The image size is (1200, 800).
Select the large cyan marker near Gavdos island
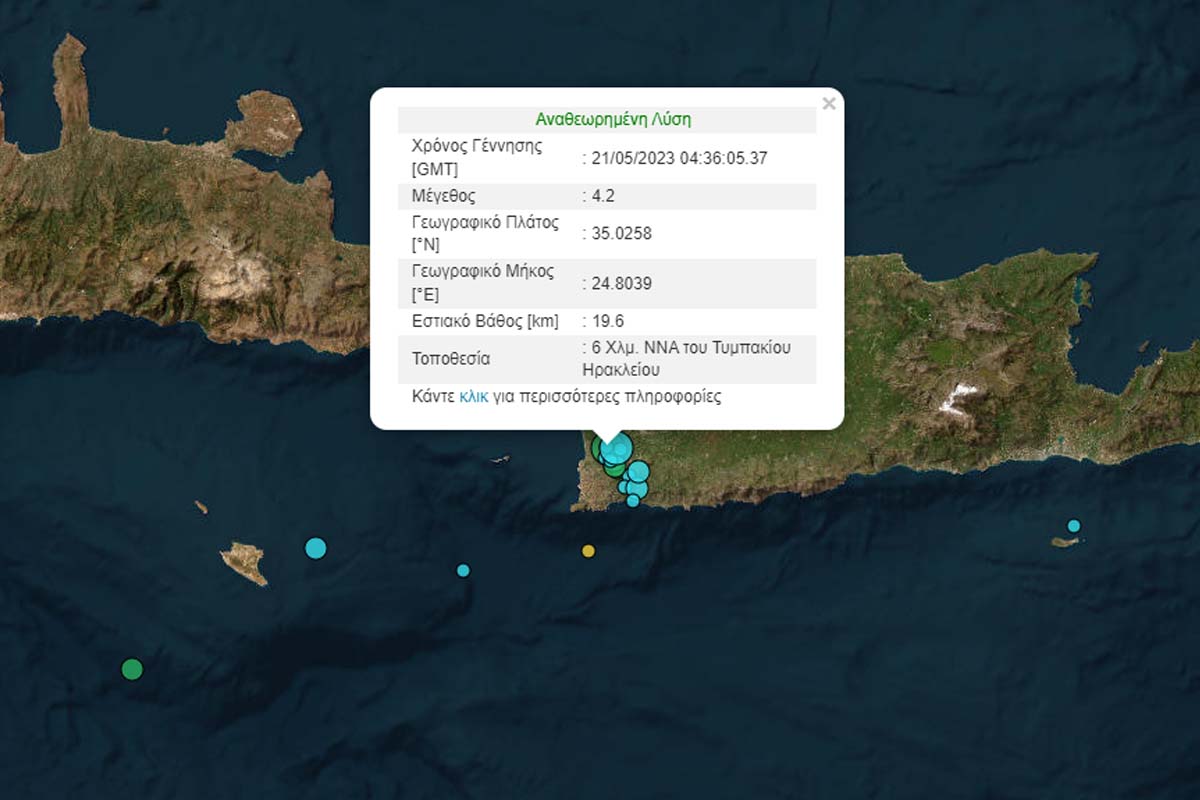pyautogui.click(x=315, y=548)
